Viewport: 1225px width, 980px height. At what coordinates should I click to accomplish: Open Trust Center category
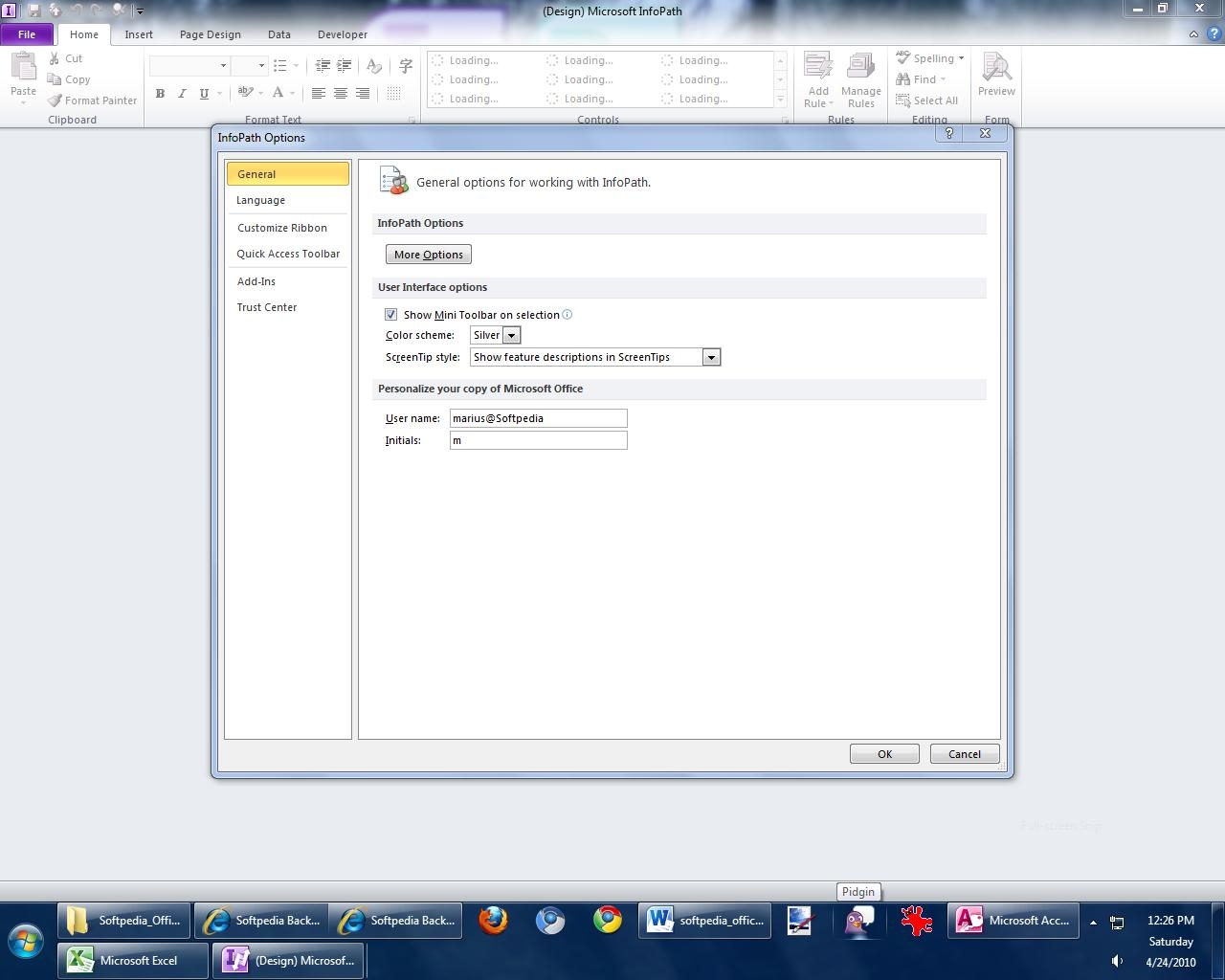coord(288,307)
